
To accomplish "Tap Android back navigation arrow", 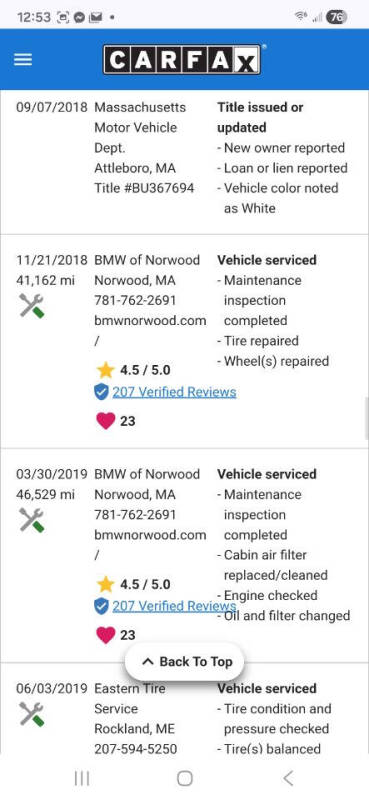I will click(x=288, y=778).
